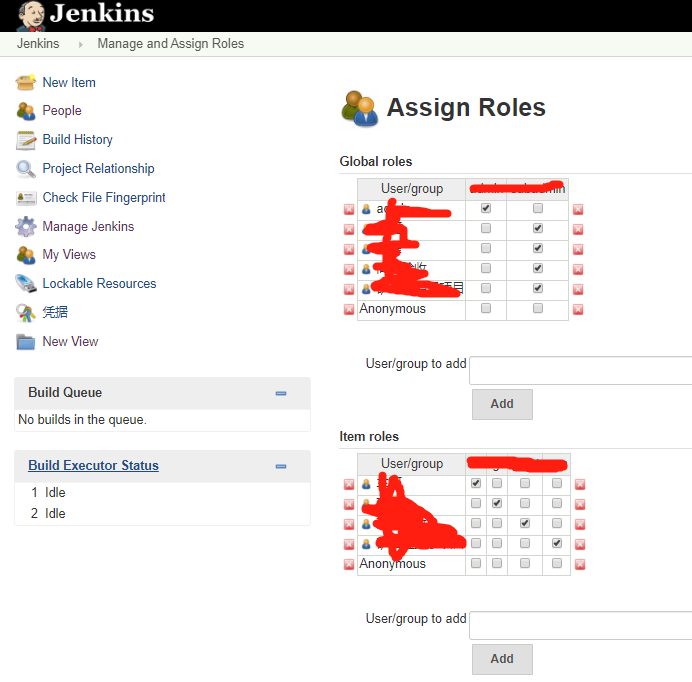Open the My Views link
The height and width of the screenshot is (682, 692).
(69, 255)
